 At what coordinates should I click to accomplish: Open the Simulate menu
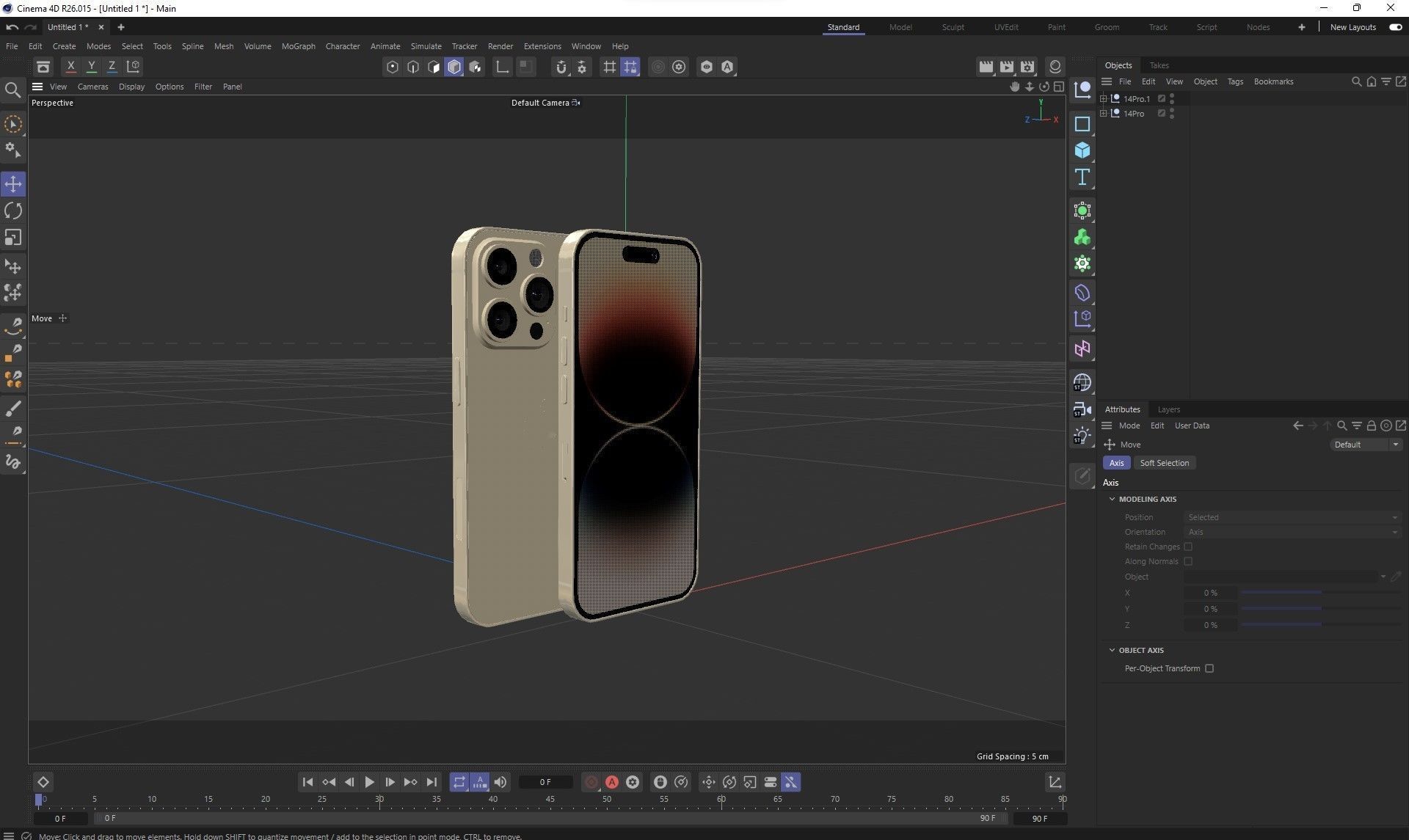coord(426,46)
